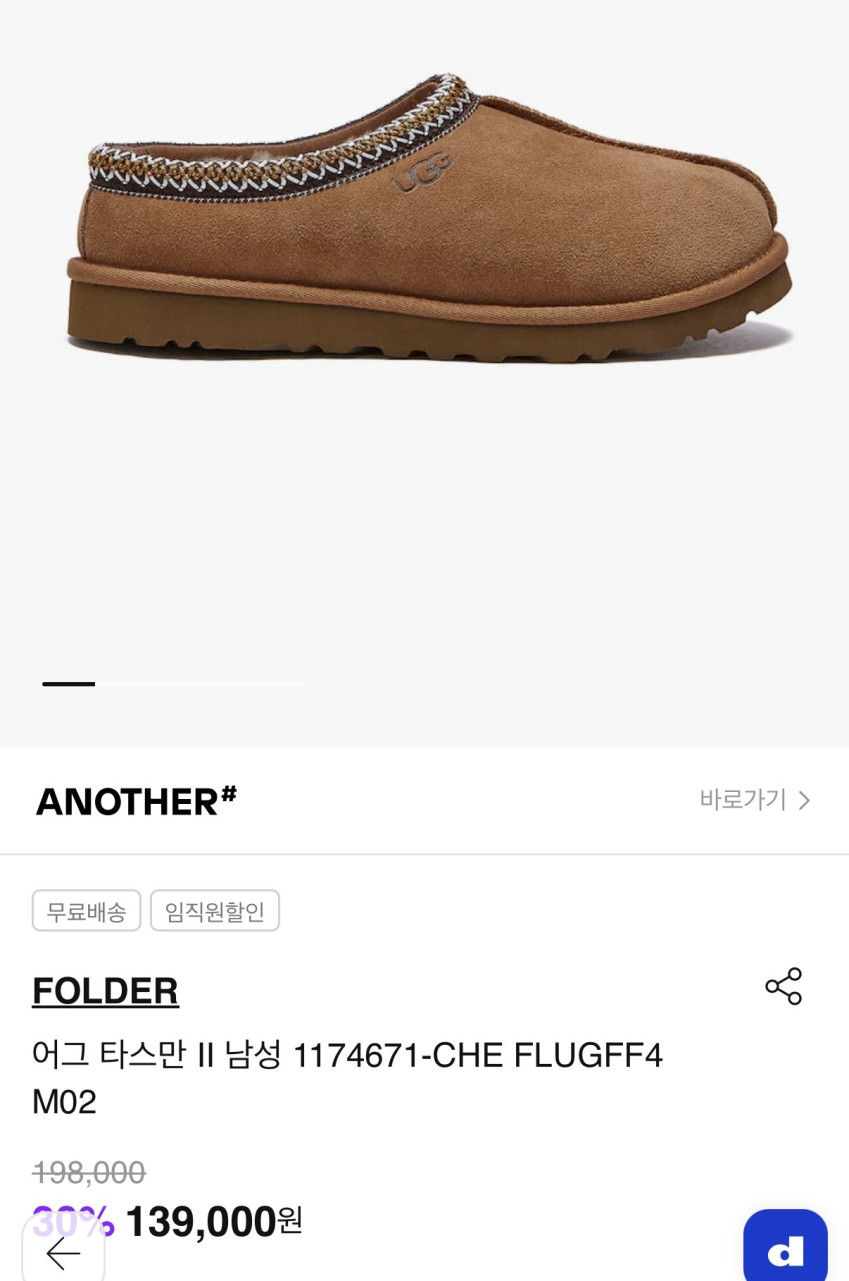Tap the UGG logo on the shoe
This screenshot has width=849, height=1281.
pyautogui.click(x=421, y=172)
